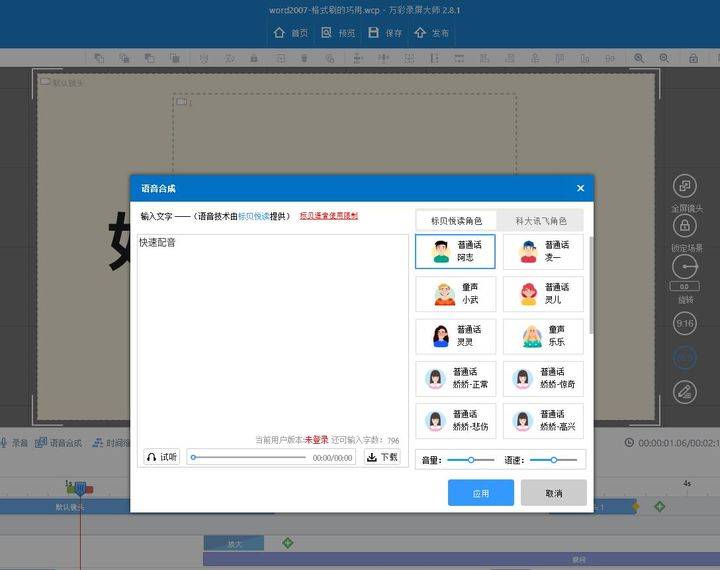The height and width of the screenshot is (570, 720).
Task: Select the 普通话 阿志 voice avatar
Action: pos(455,251)
